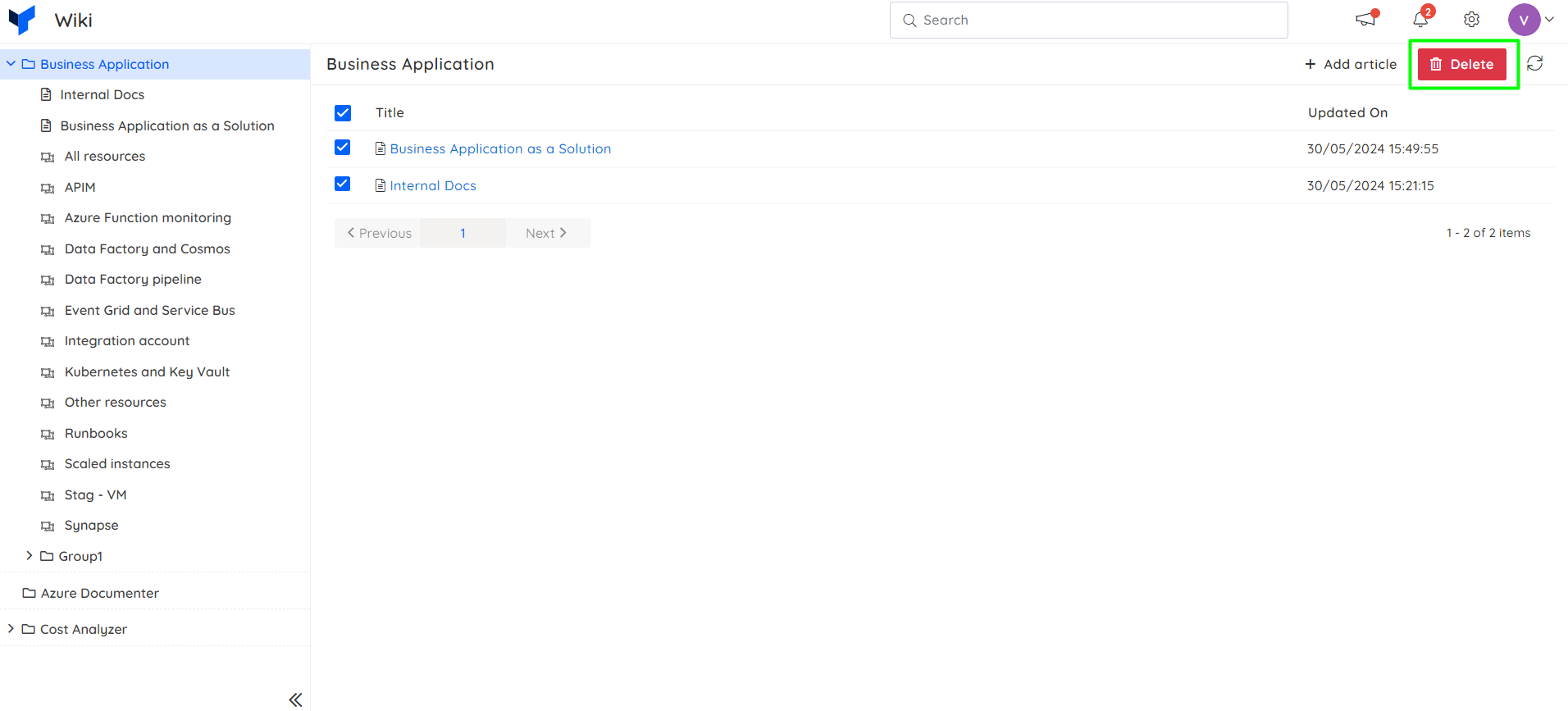This screenshot has height=711, width=1568.
Task: Select Runbooks in sidebar
Action: pyautogui.click(x=96, y=433)
